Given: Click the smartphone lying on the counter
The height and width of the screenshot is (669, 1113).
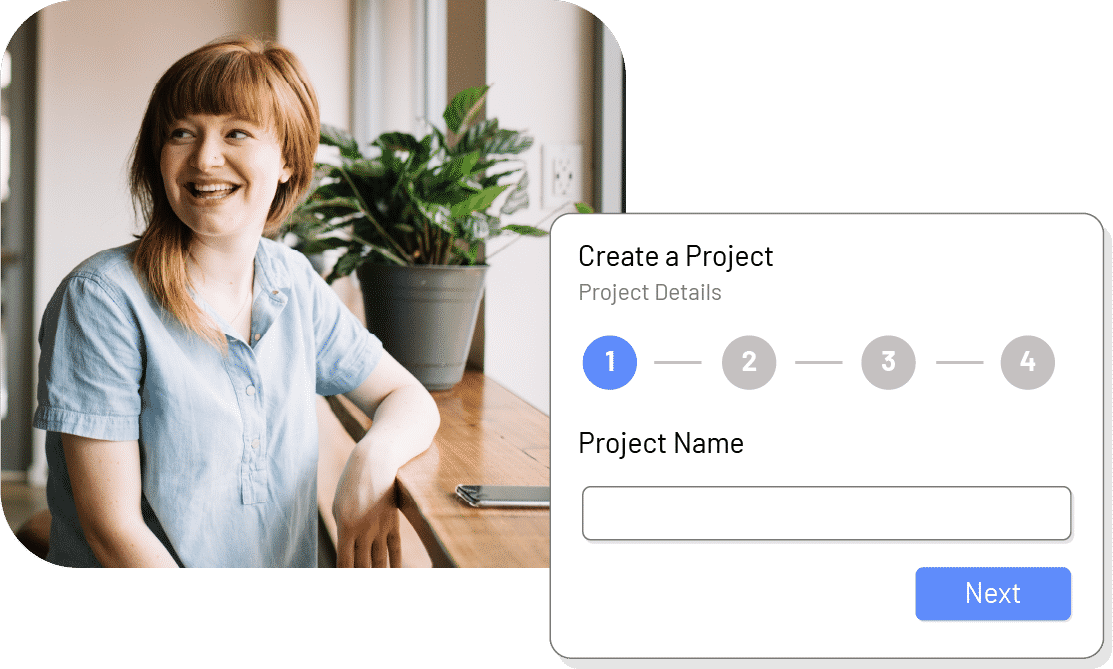Looking at the screenshot, I should click(x=503, y=495).
